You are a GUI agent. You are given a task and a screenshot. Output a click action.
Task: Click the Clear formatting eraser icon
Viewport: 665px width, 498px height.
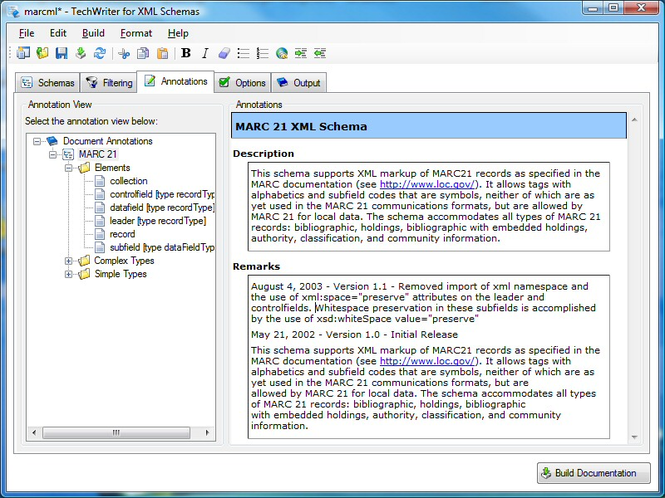click(224, 53)
